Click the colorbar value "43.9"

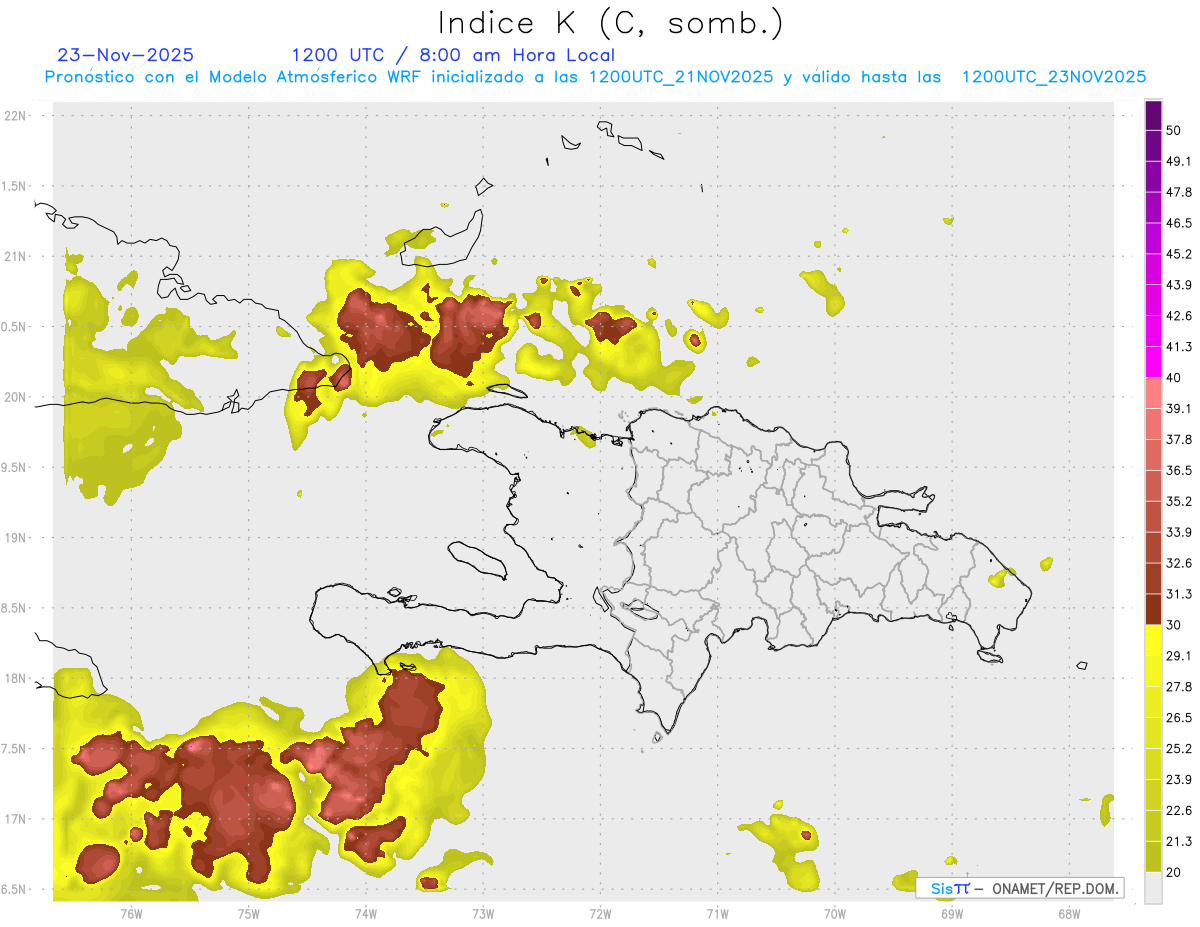click(x=1179, y=285)
